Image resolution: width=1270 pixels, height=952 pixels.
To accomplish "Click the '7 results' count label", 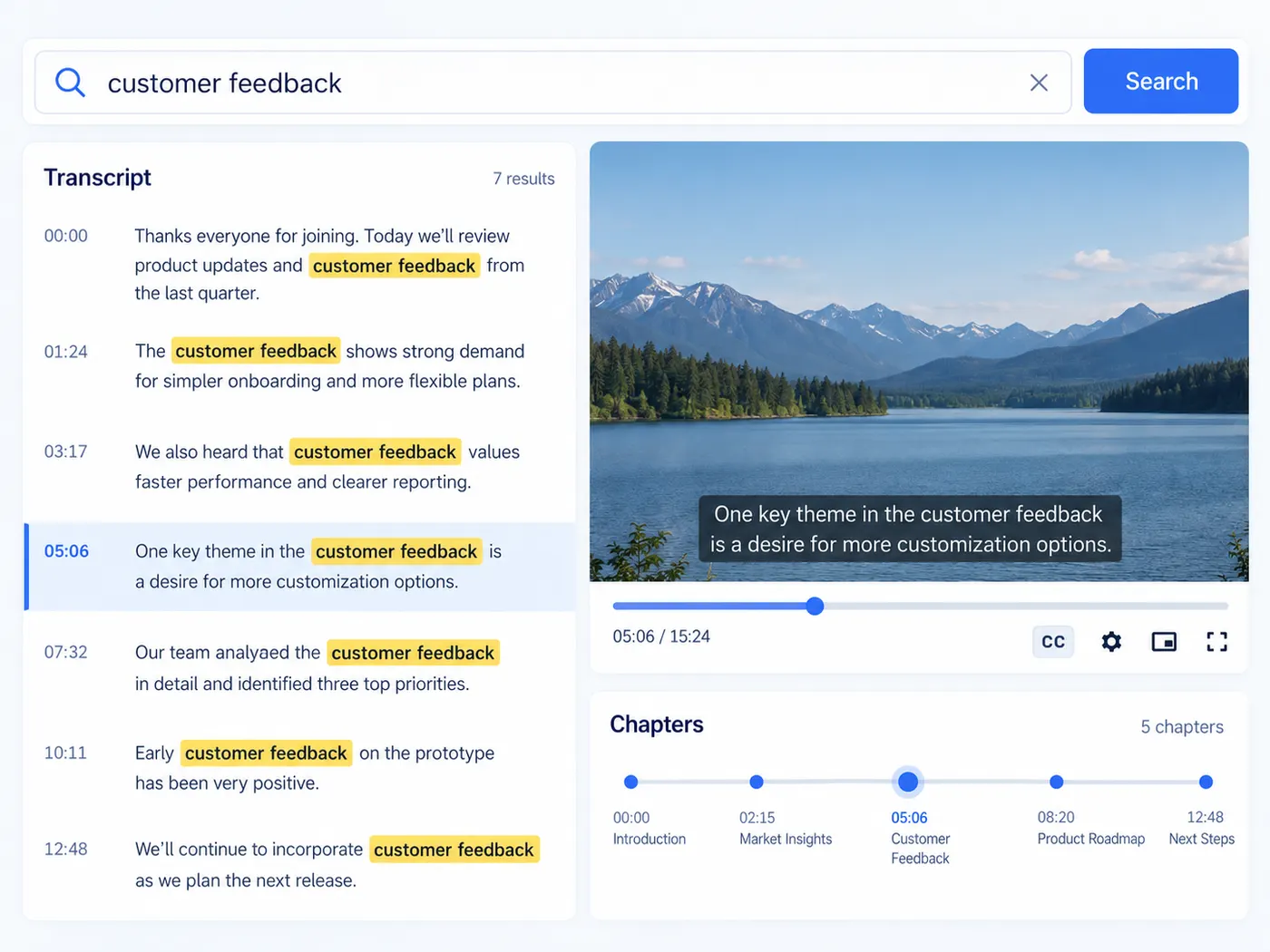I will pos(523,179).
